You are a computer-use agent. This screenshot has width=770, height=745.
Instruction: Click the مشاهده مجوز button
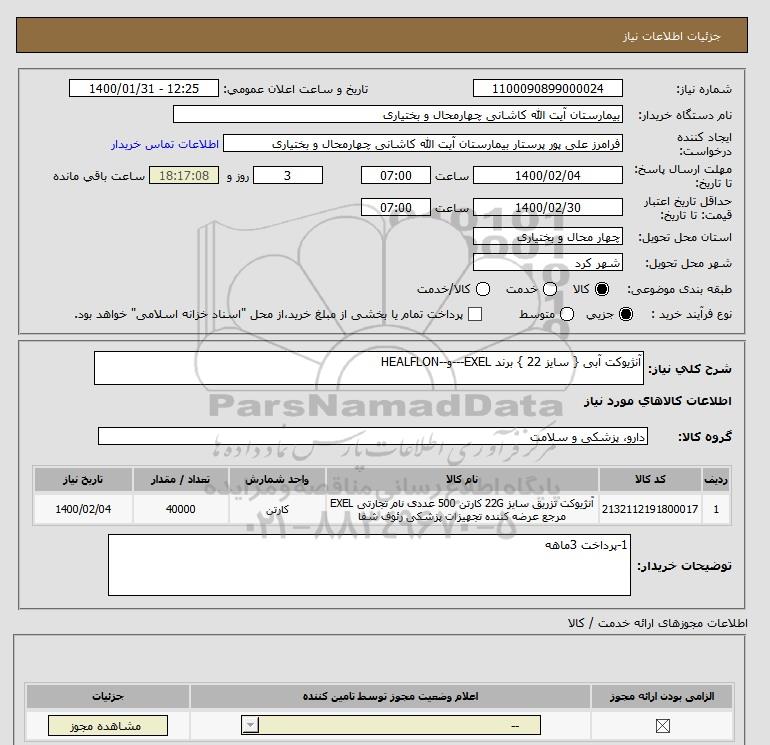tap(108, 725)
